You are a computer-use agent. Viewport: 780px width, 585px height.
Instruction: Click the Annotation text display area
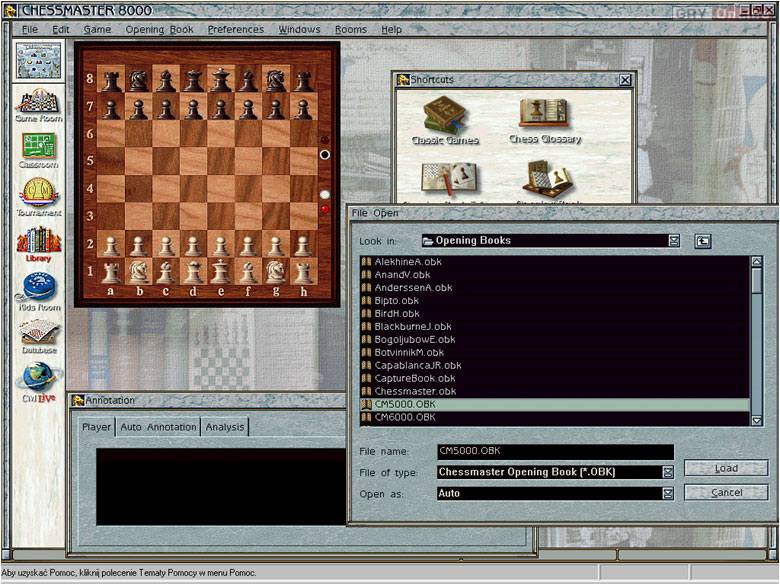(x=221, y=487)
